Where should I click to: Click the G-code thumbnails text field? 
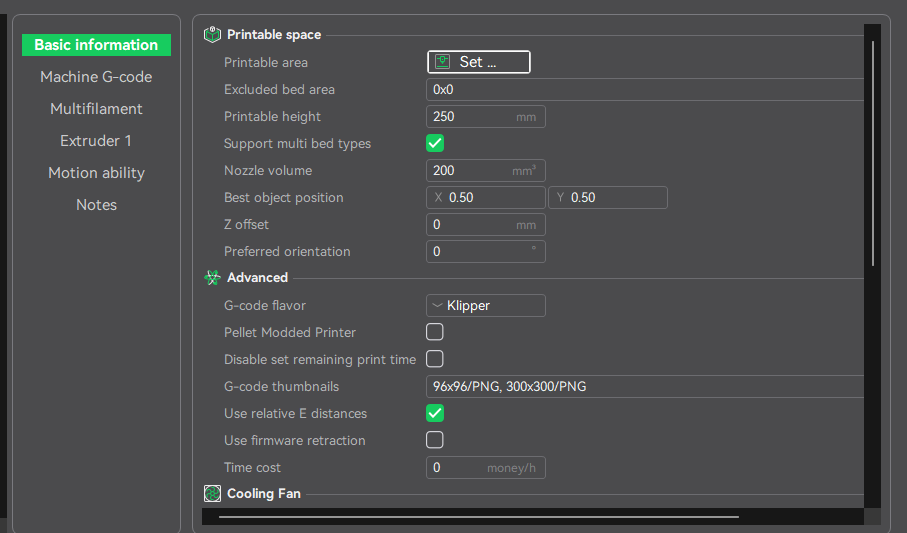[645, 387]
